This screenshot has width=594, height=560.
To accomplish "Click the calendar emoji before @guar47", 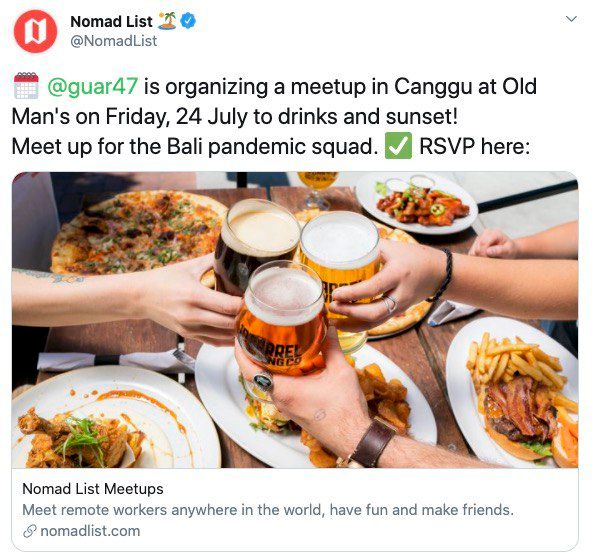I will point(26,86).
